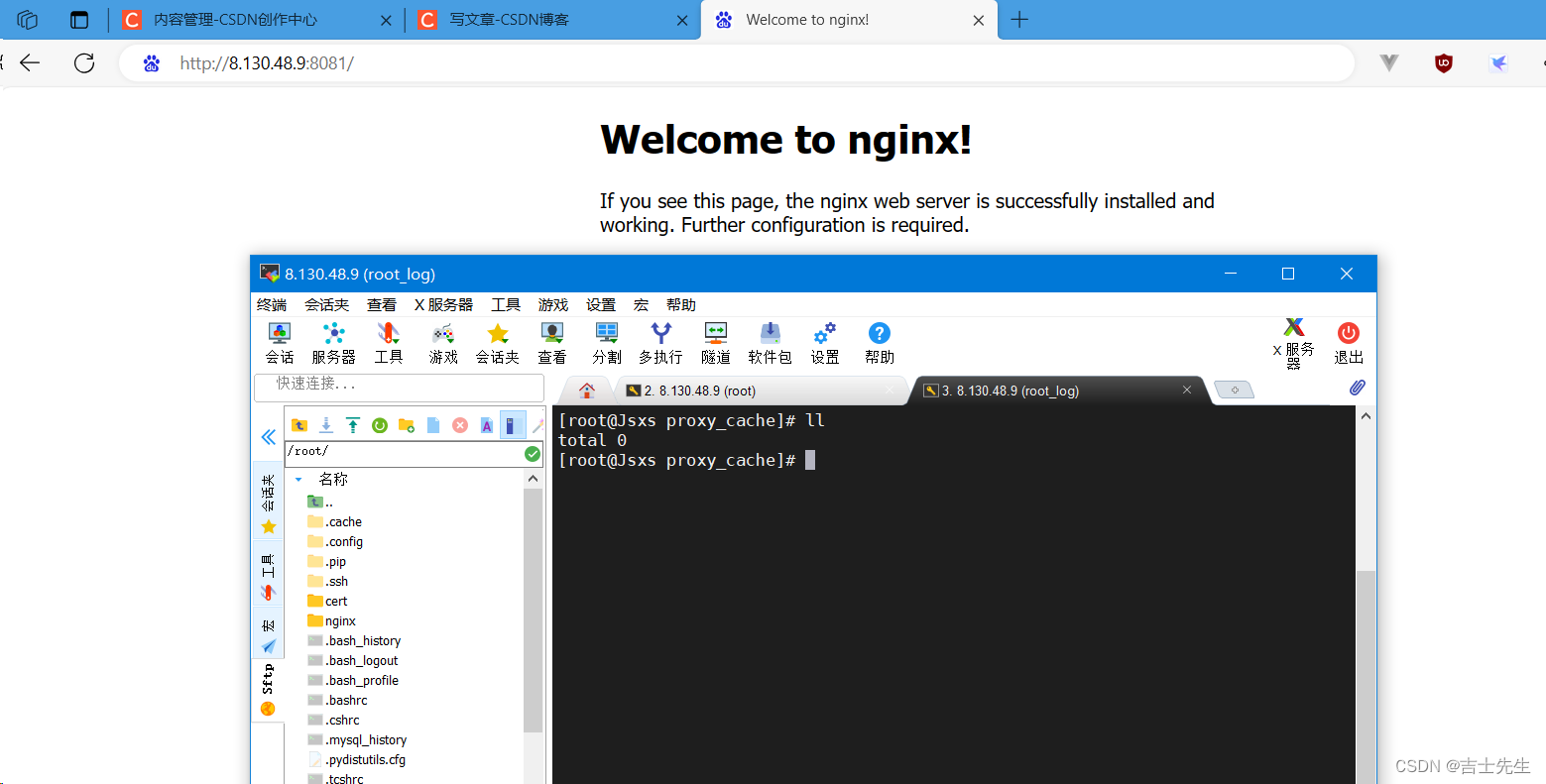The width and height of the screenshot is (1546, 784).
Task: Click SFTP download selected files icon
Action: (325, 425)
